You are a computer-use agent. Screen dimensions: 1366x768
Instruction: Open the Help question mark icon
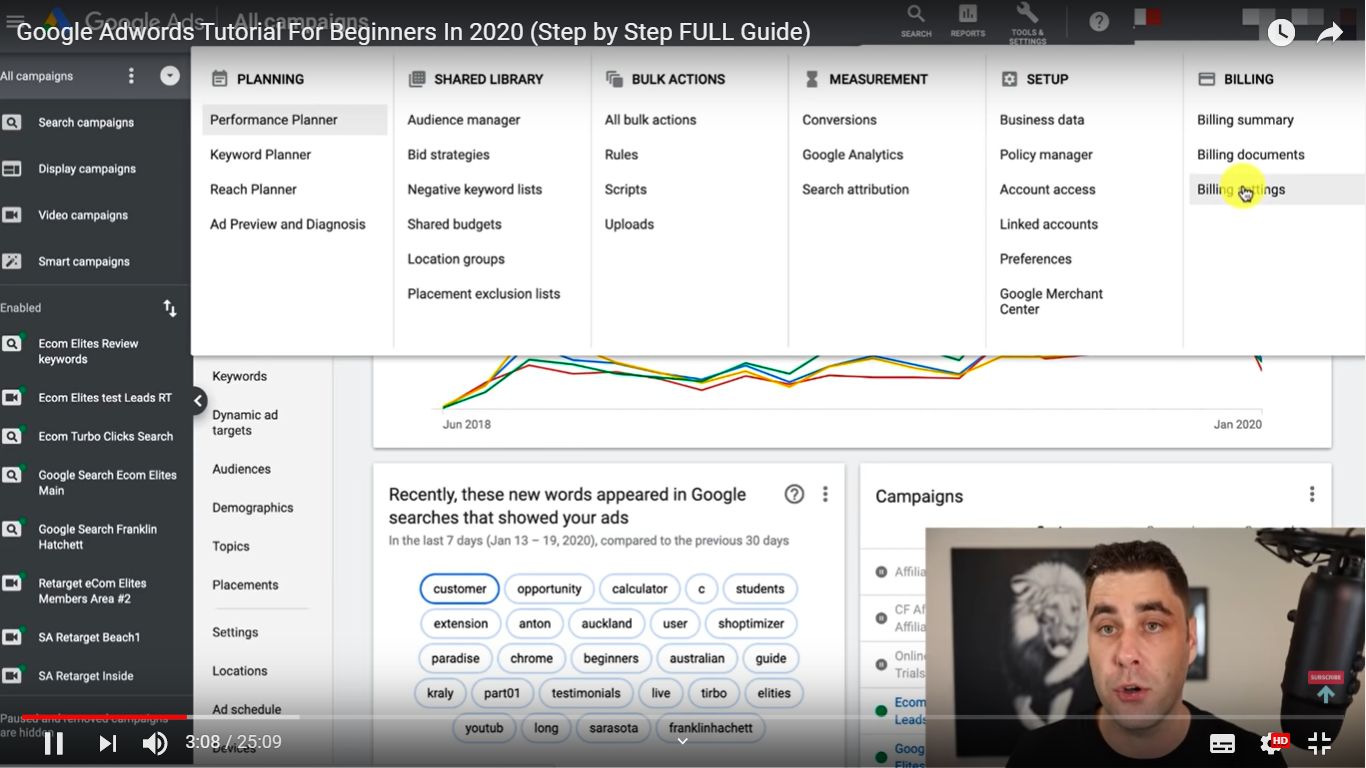click(1099, 21)
